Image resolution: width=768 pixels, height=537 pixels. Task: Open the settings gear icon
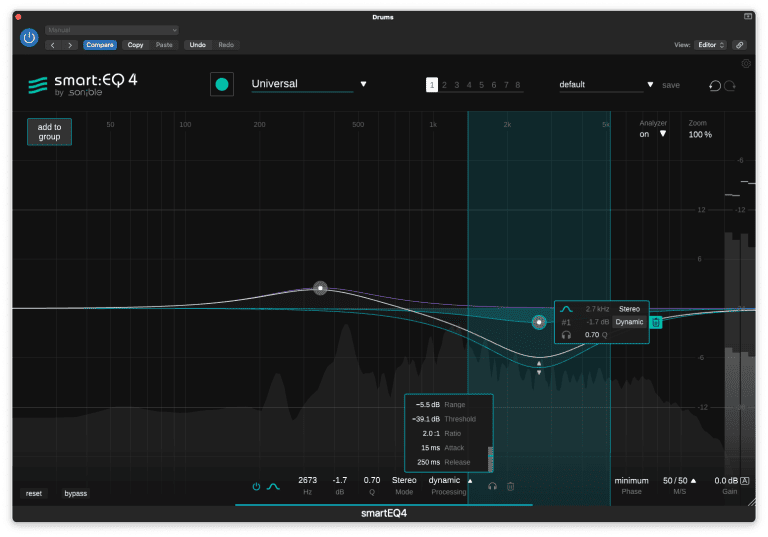[x=746, y=64]
